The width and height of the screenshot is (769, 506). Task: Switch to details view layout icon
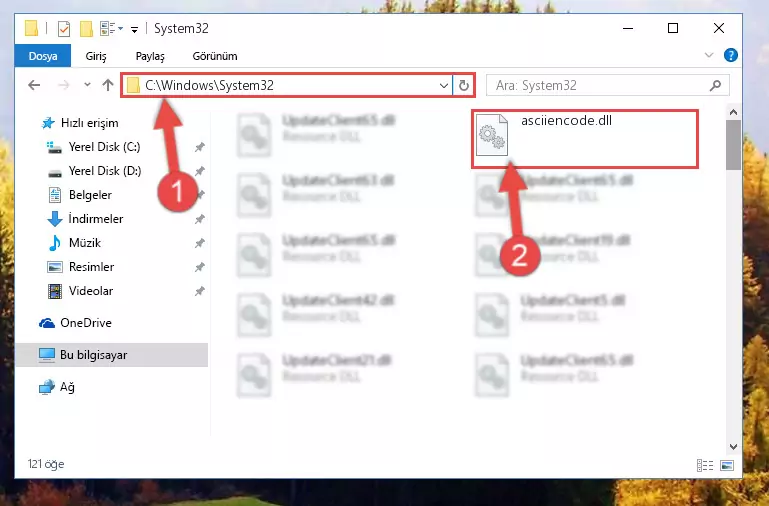click(x=705, y=465)
